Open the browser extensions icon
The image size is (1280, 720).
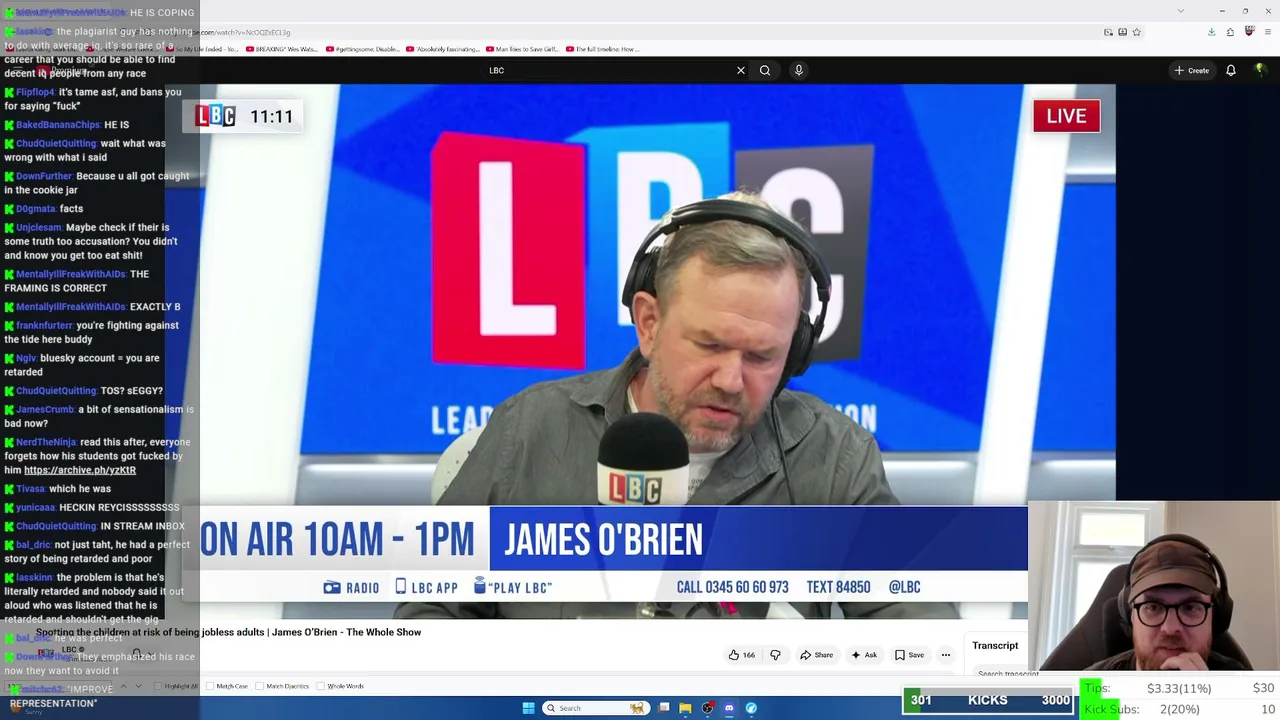click(1230, 32)
